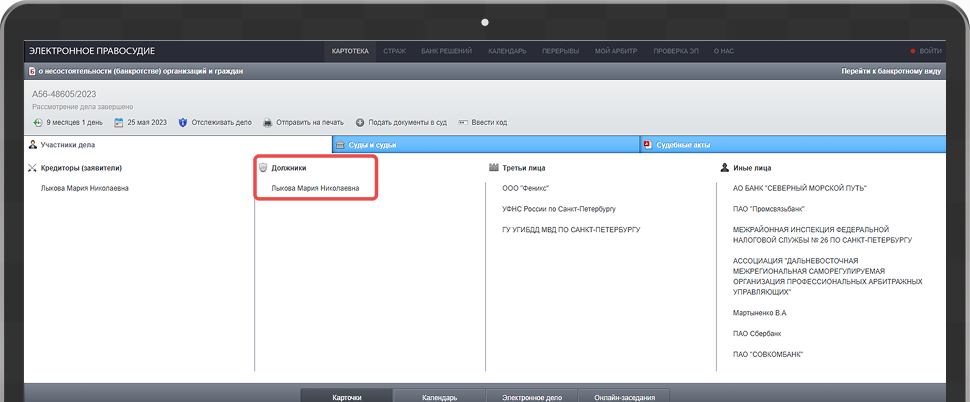The width and height of the screenshot is (970, 402).
Task: Click the shield icon for Отслеживать дело
Action: 183,123
